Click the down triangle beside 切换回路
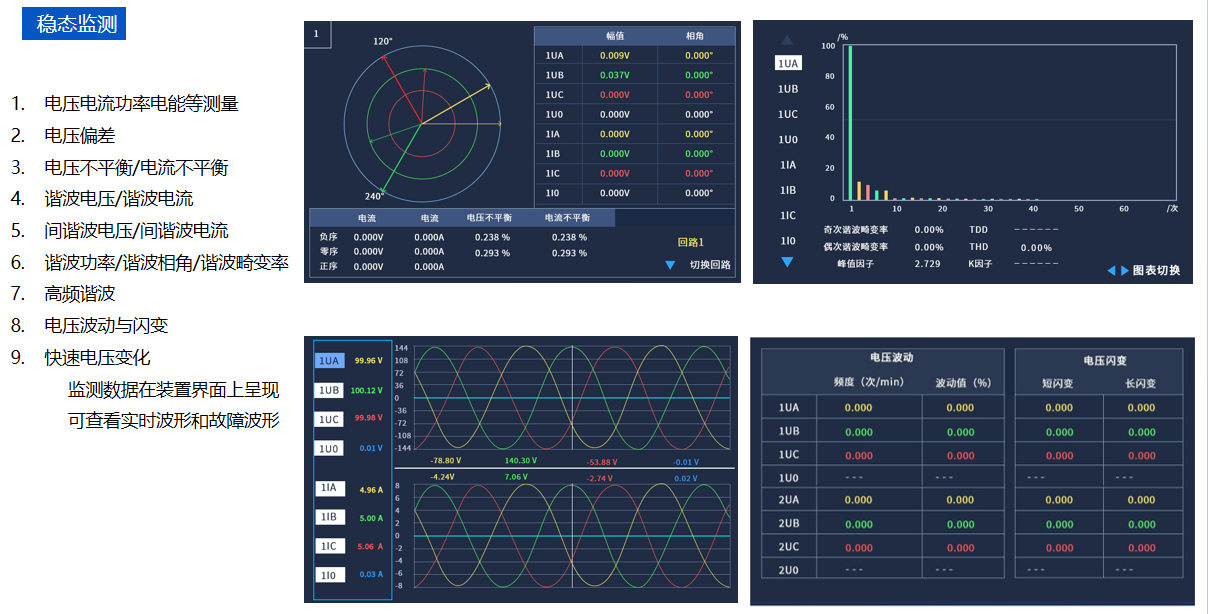Viewport: 1208px width, 614px height. pos(670,266)
